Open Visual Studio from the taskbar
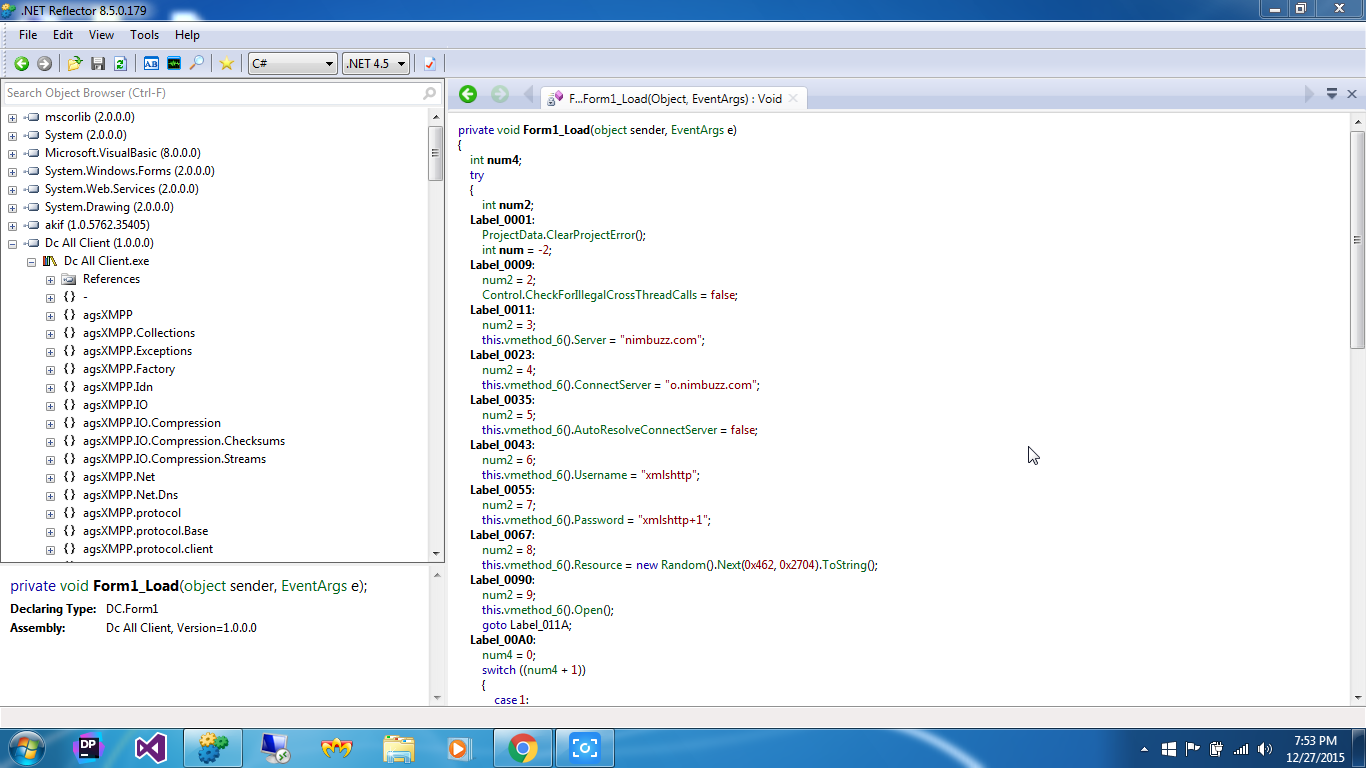Image resolution: width=1366 pixels, height=768 pixels. (151, 747)
